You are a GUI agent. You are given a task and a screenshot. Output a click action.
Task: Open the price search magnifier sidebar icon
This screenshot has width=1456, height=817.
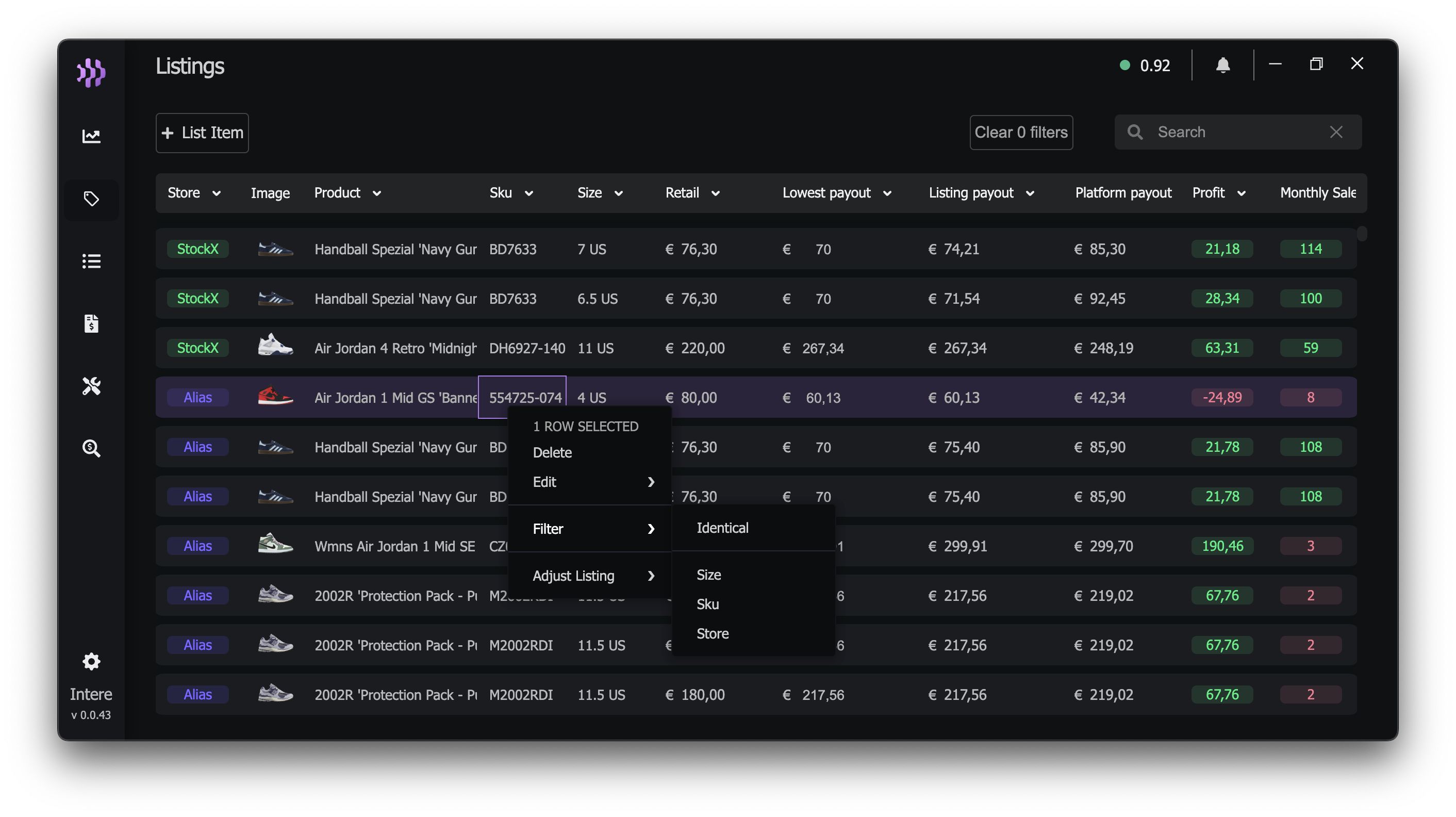tap(91, 448)
